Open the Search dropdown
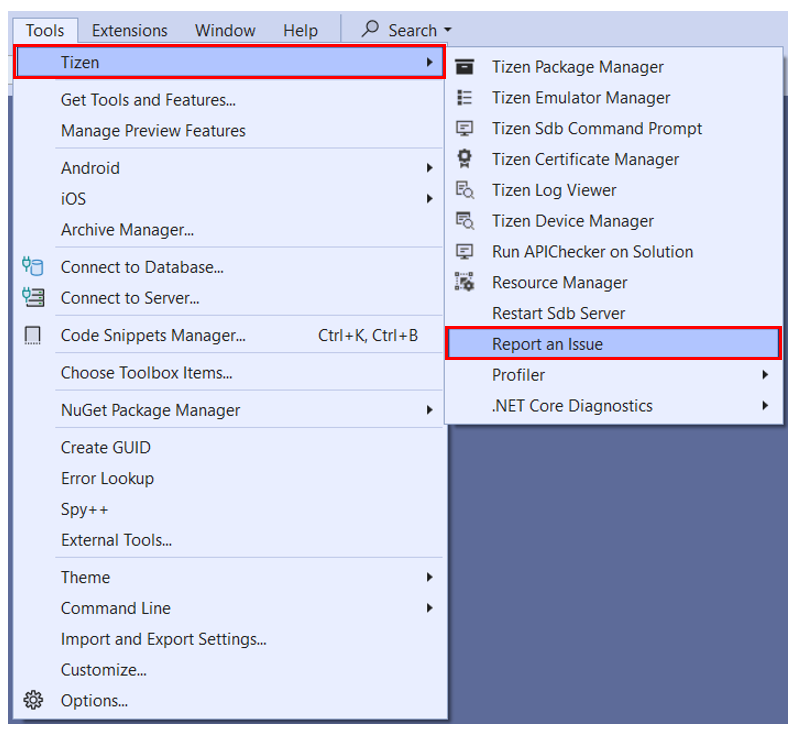 [406, 30]
